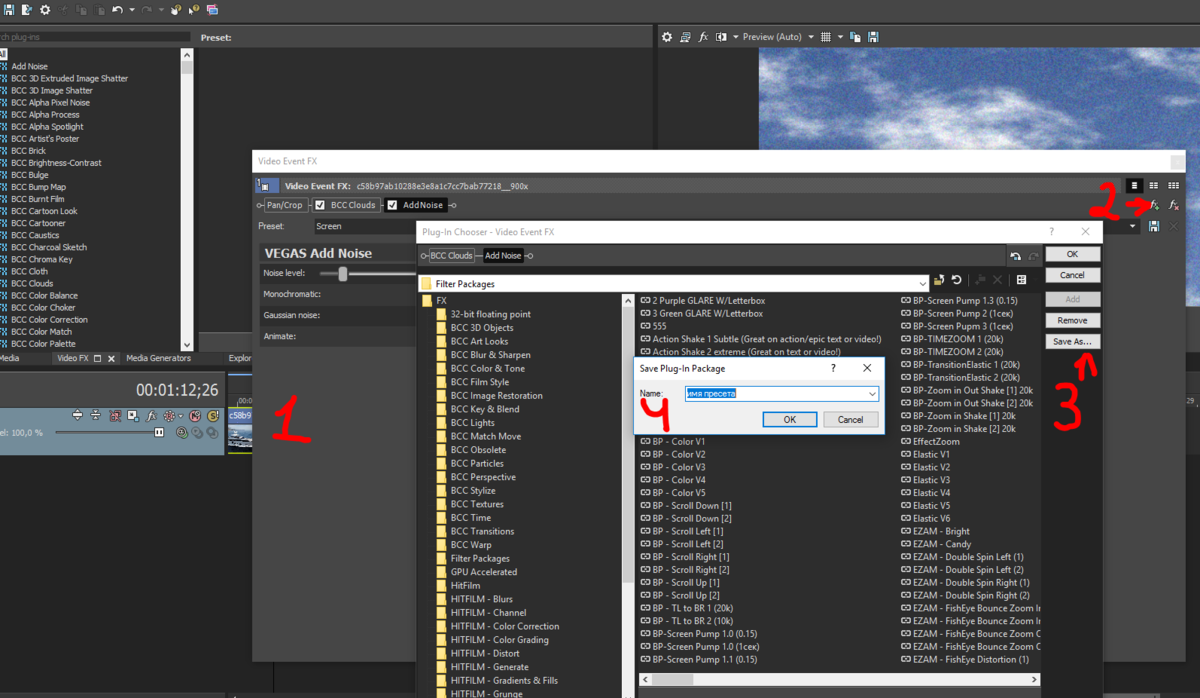Click the Up One Level folder icon
The height and width of the screenshot is (698, 1200).
tap(939, 281)
